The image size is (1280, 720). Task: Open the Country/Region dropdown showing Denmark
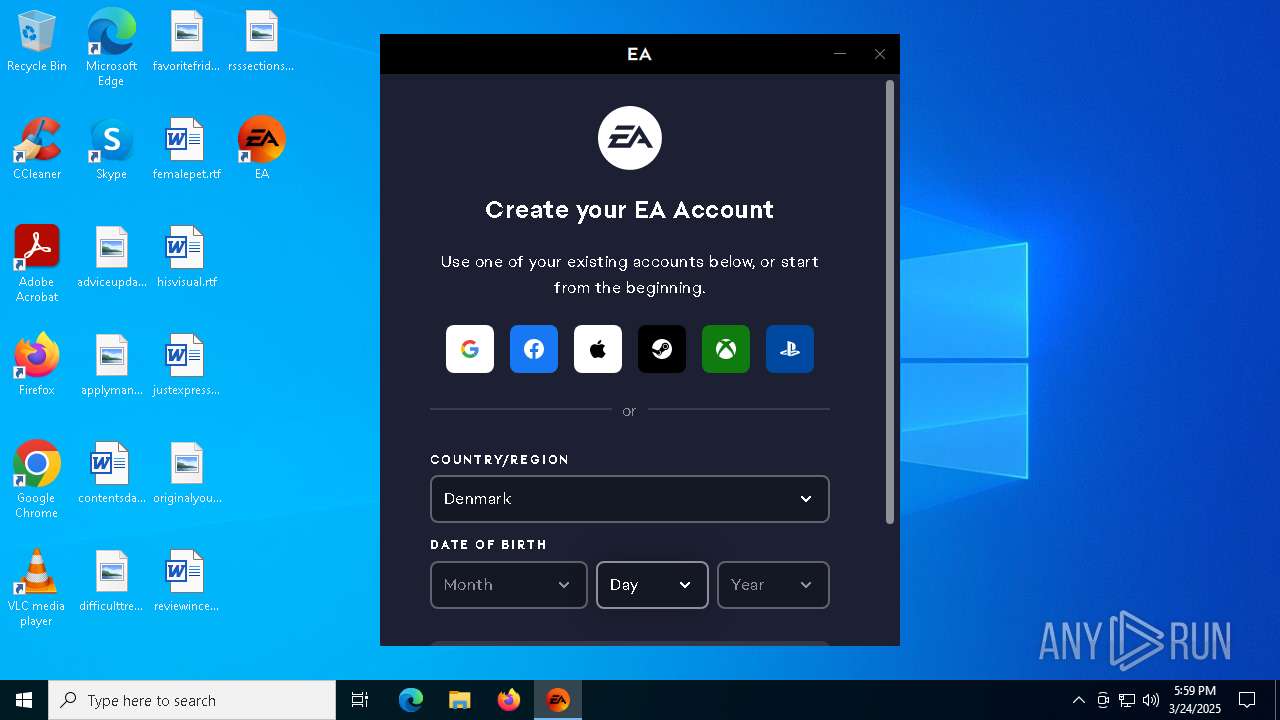point(630,499)
